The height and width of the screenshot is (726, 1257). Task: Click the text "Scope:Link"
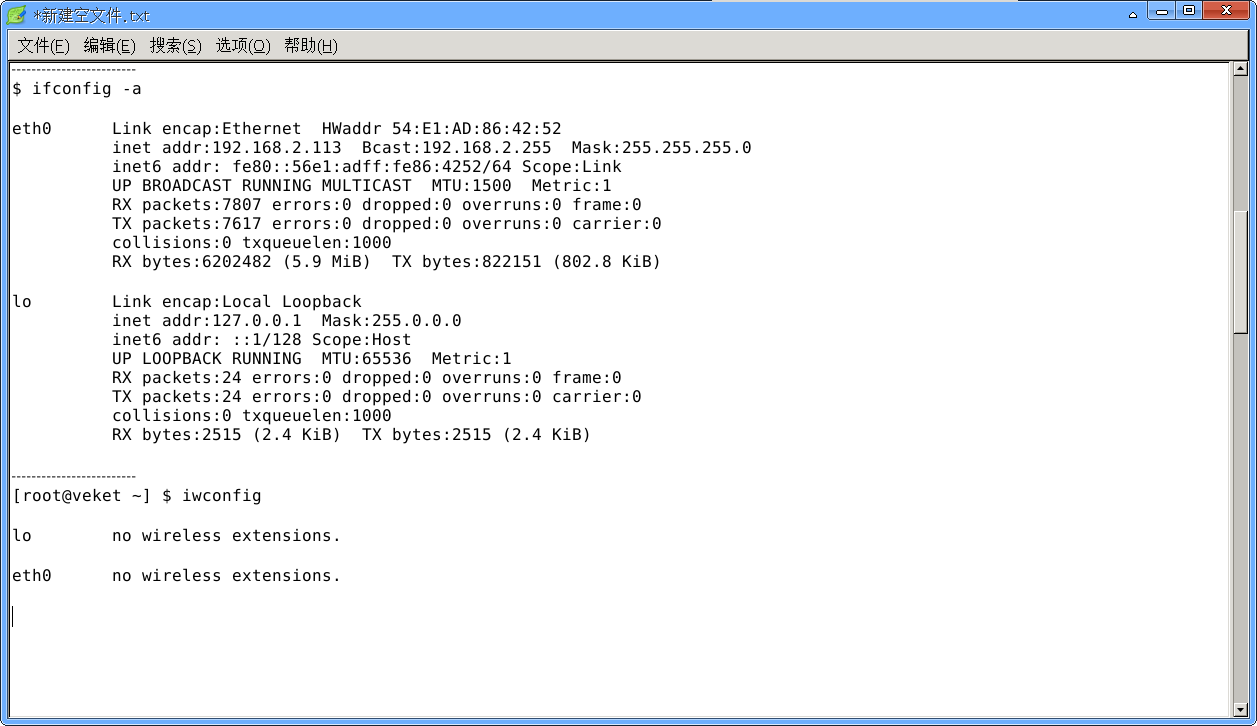572,167
